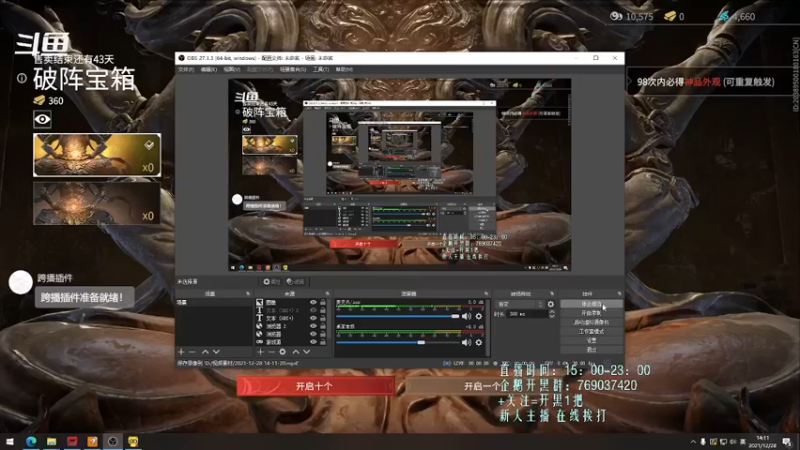Move source up with arrow icon
This screenshot has width=800, height=450.
point(295,352)
